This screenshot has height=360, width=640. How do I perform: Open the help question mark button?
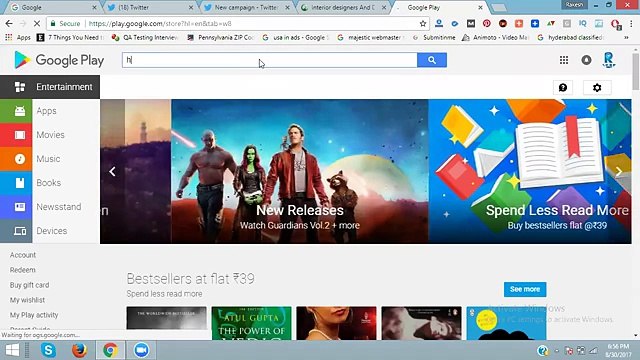(x=563, y=87)
